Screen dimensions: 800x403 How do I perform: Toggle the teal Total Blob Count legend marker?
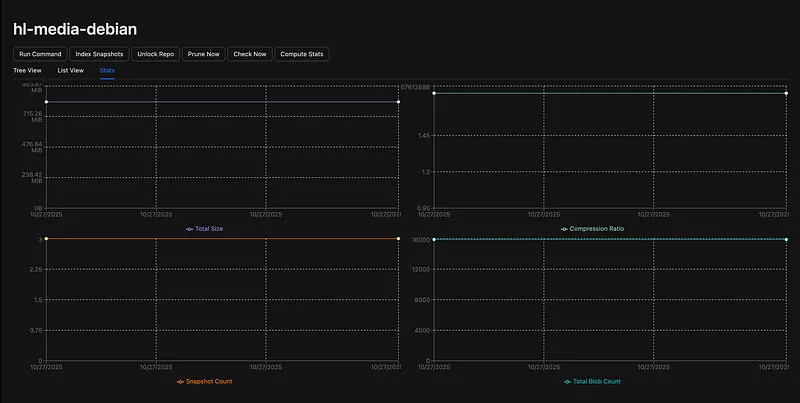568,381
